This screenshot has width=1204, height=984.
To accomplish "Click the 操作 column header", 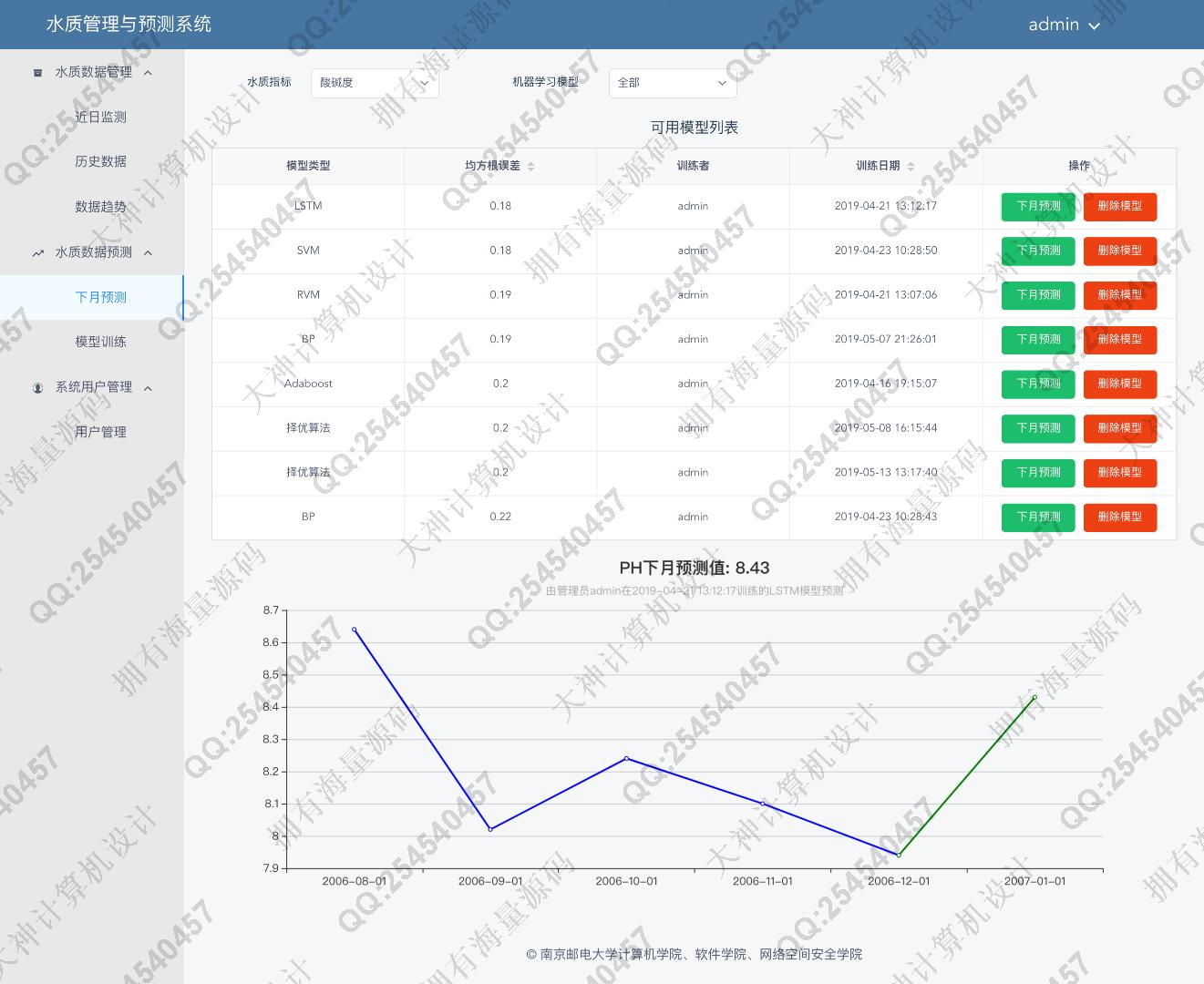I will tap(1079, 166).
